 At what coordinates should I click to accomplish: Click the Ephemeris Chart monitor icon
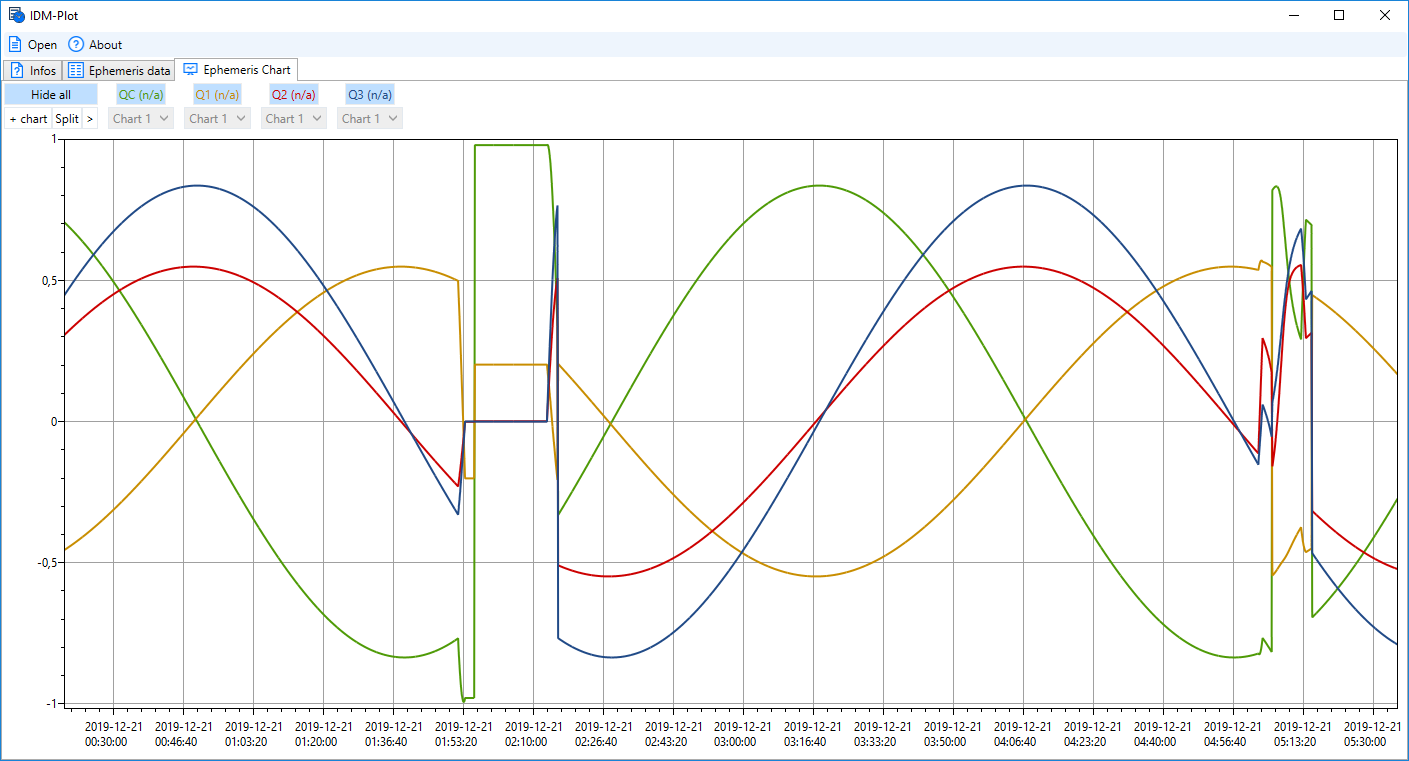pos(190,70)
